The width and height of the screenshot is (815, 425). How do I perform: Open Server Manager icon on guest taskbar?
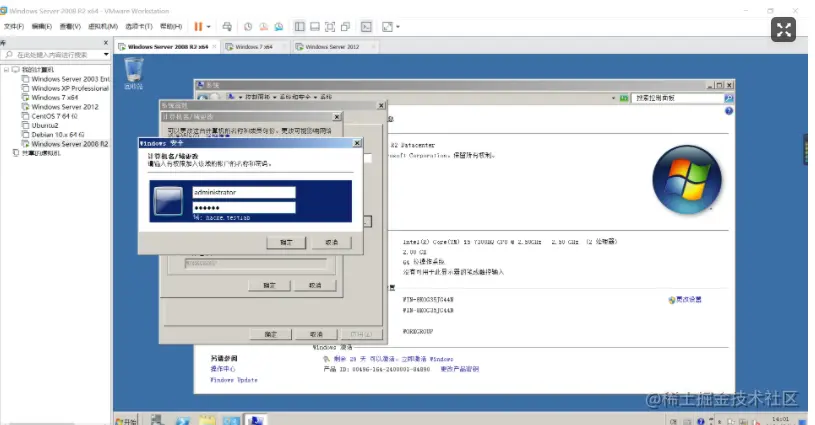(x=157, y=420)
